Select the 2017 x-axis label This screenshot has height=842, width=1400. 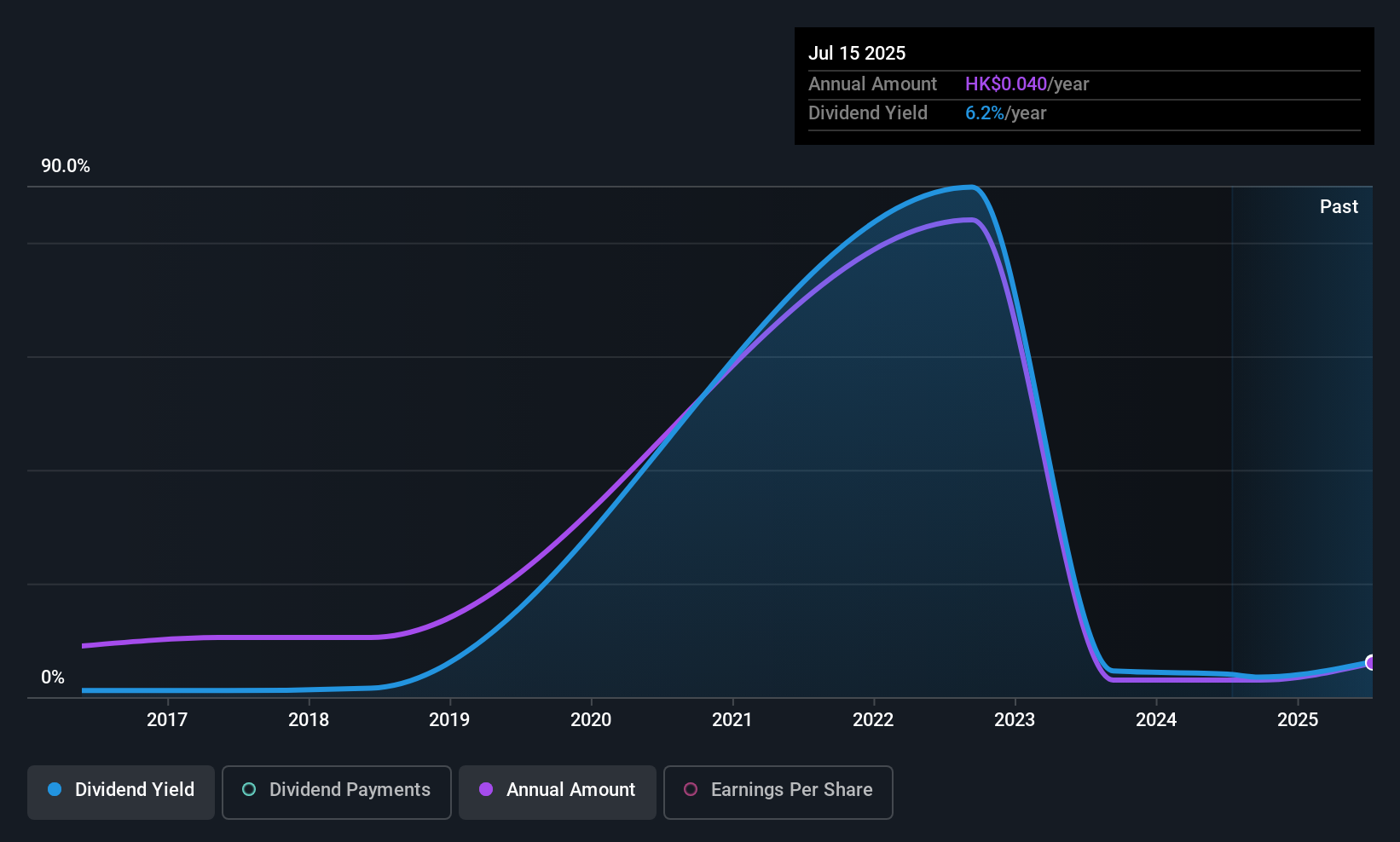(x=167, y=719)
